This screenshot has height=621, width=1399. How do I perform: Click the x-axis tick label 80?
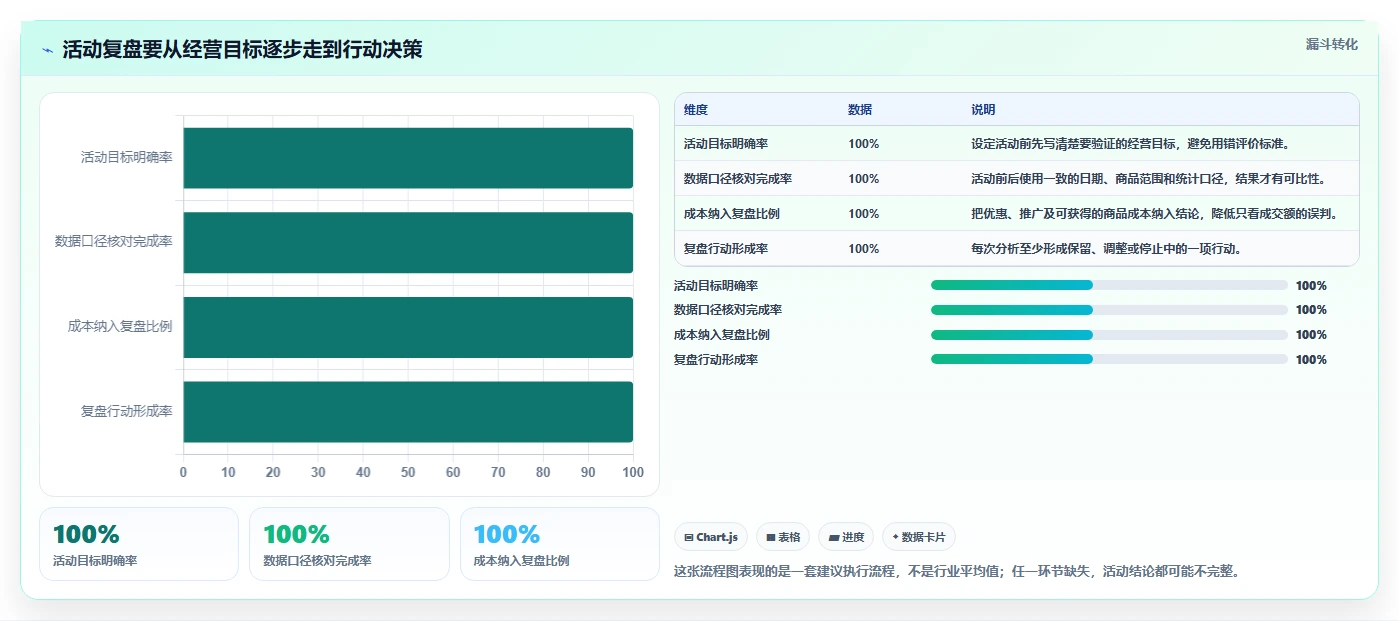pyautogui.click(x=543, y=472)
